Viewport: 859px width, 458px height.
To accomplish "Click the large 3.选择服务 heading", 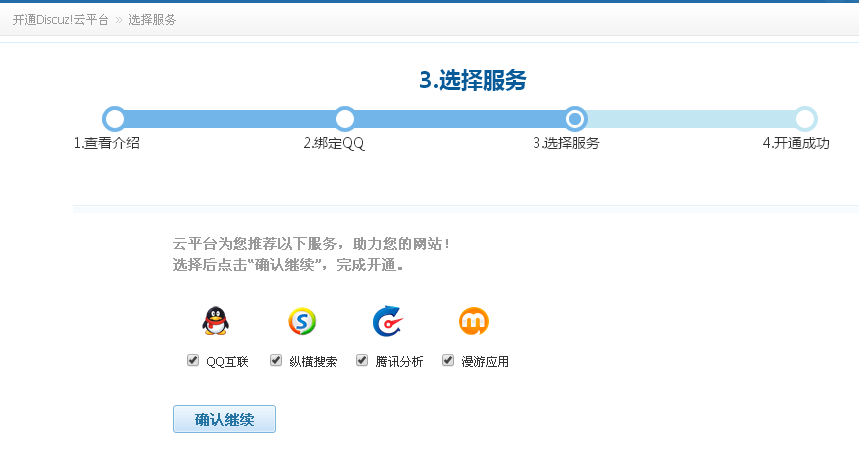I will [473, 80].
